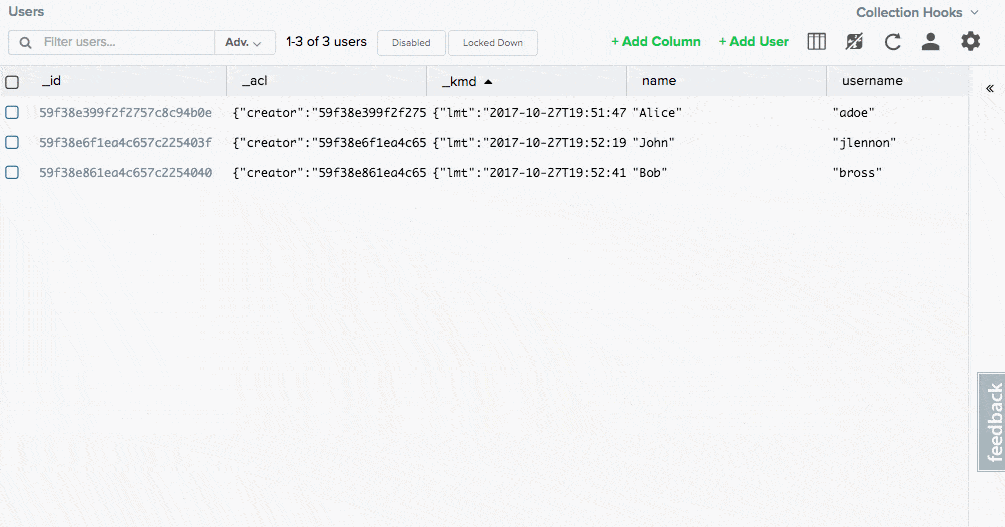Click the crossed-out image icon in toolbar
The height and width of the screenshot is (527, 1005).
tap(854, 42)
